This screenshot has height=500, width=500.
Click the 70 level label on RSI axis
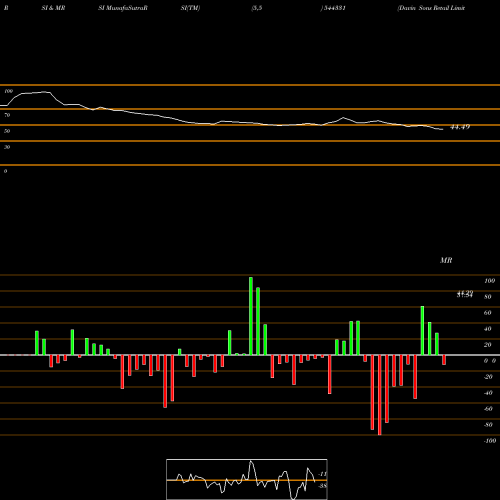coord(7,115)
